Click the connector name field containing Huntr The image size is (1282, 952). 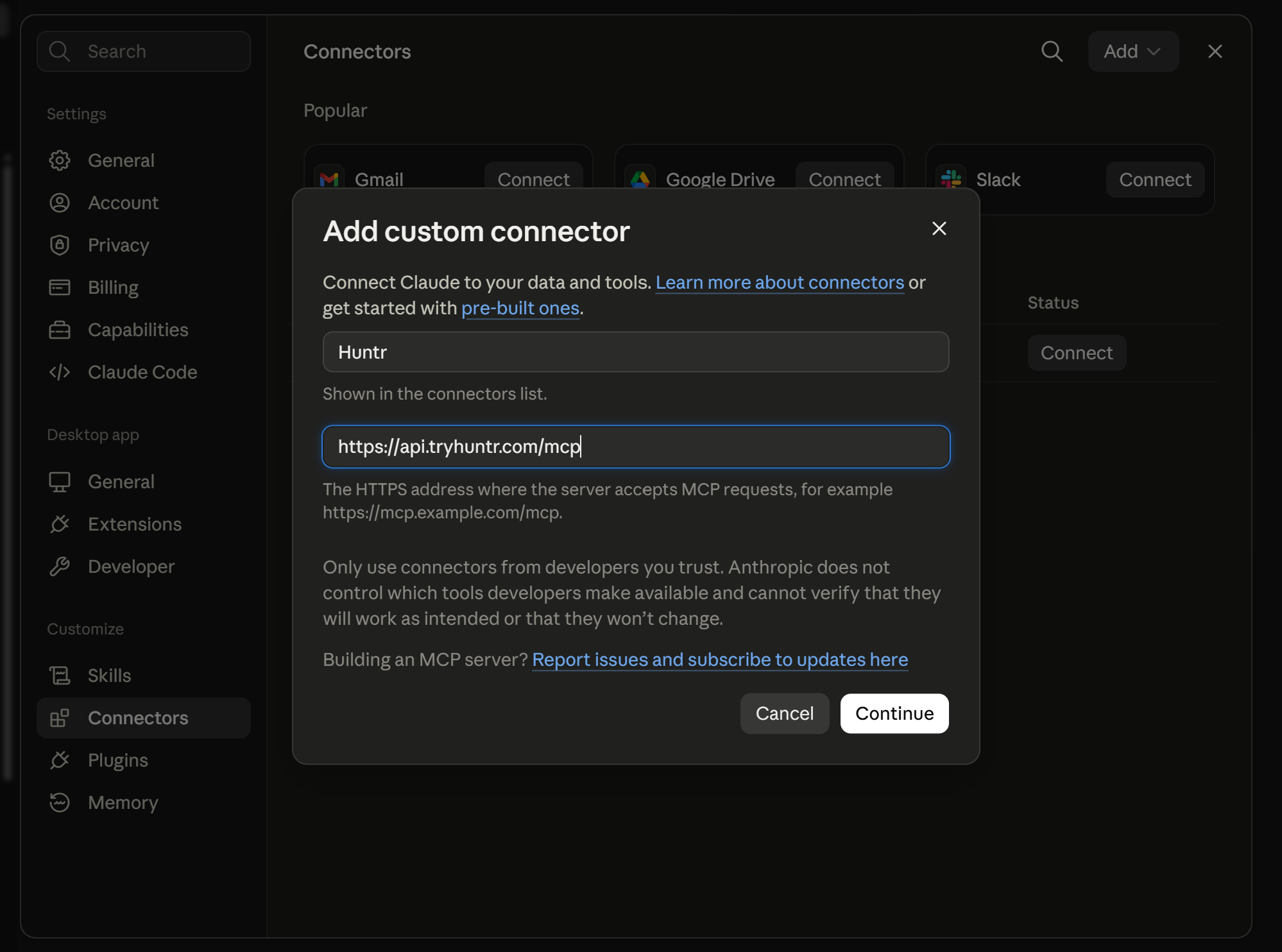(636, 352)
